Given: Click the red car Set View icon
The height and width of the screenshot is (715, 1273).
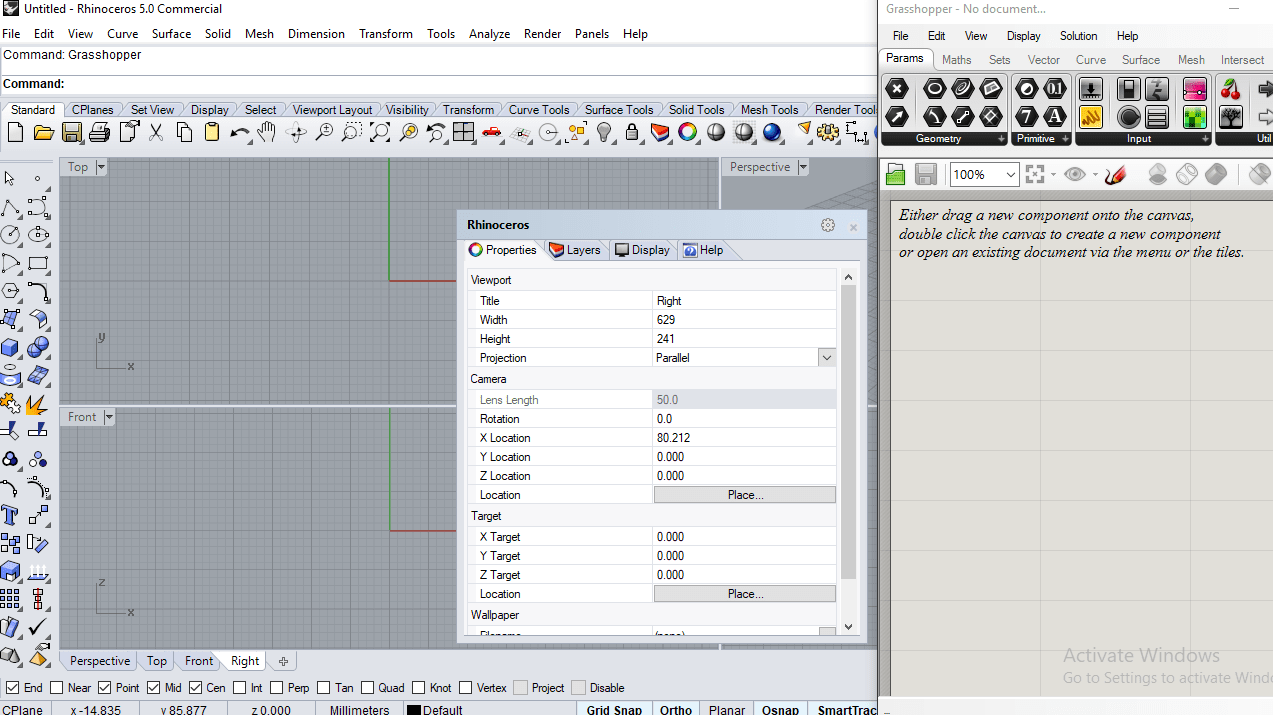Looking at the screenshot, I should [x=492, y=132].
